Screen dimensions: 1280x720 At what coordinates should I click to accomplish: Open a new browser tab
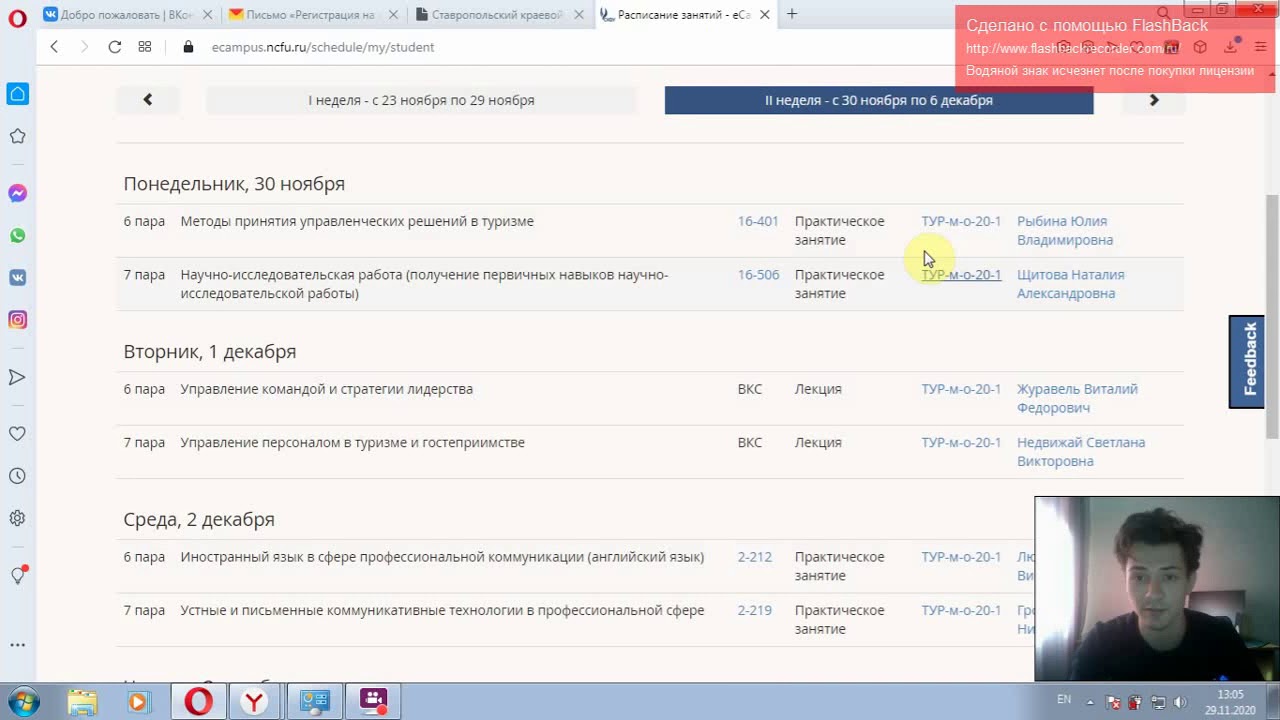[792, 14]
